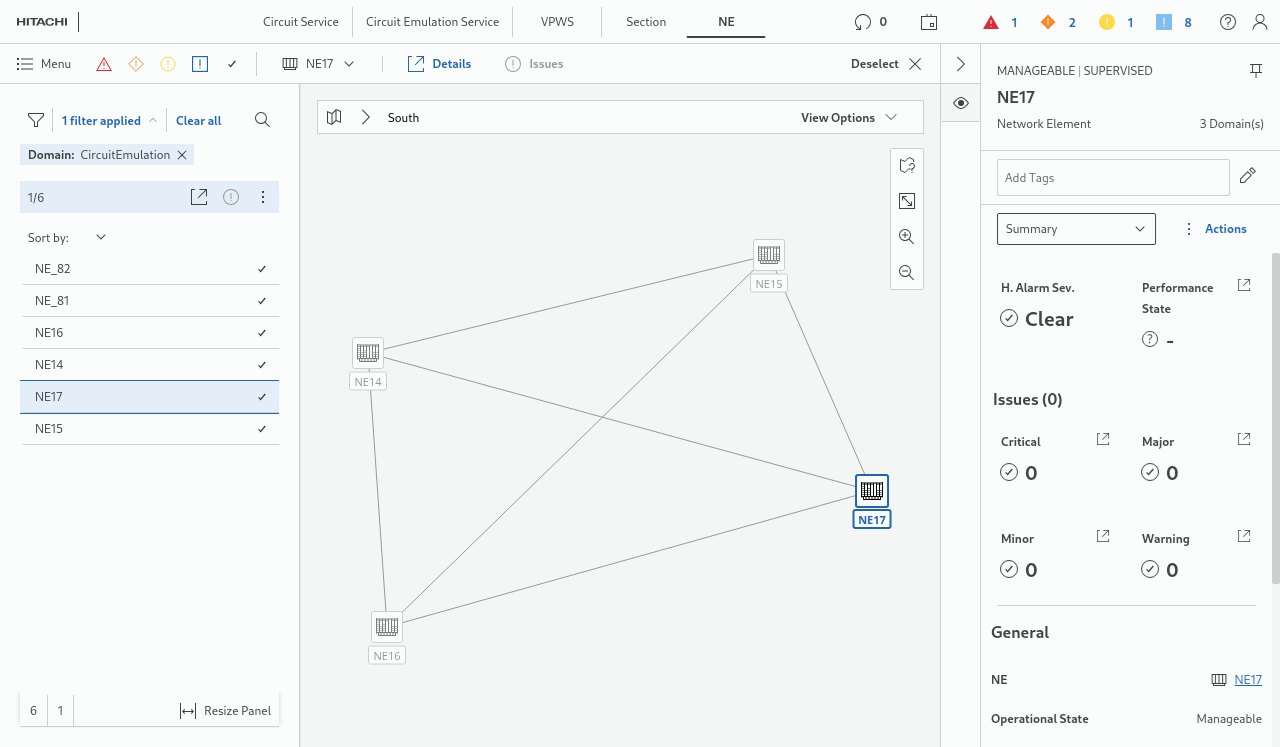Click the map zoom in icon

tap(907, 237)
